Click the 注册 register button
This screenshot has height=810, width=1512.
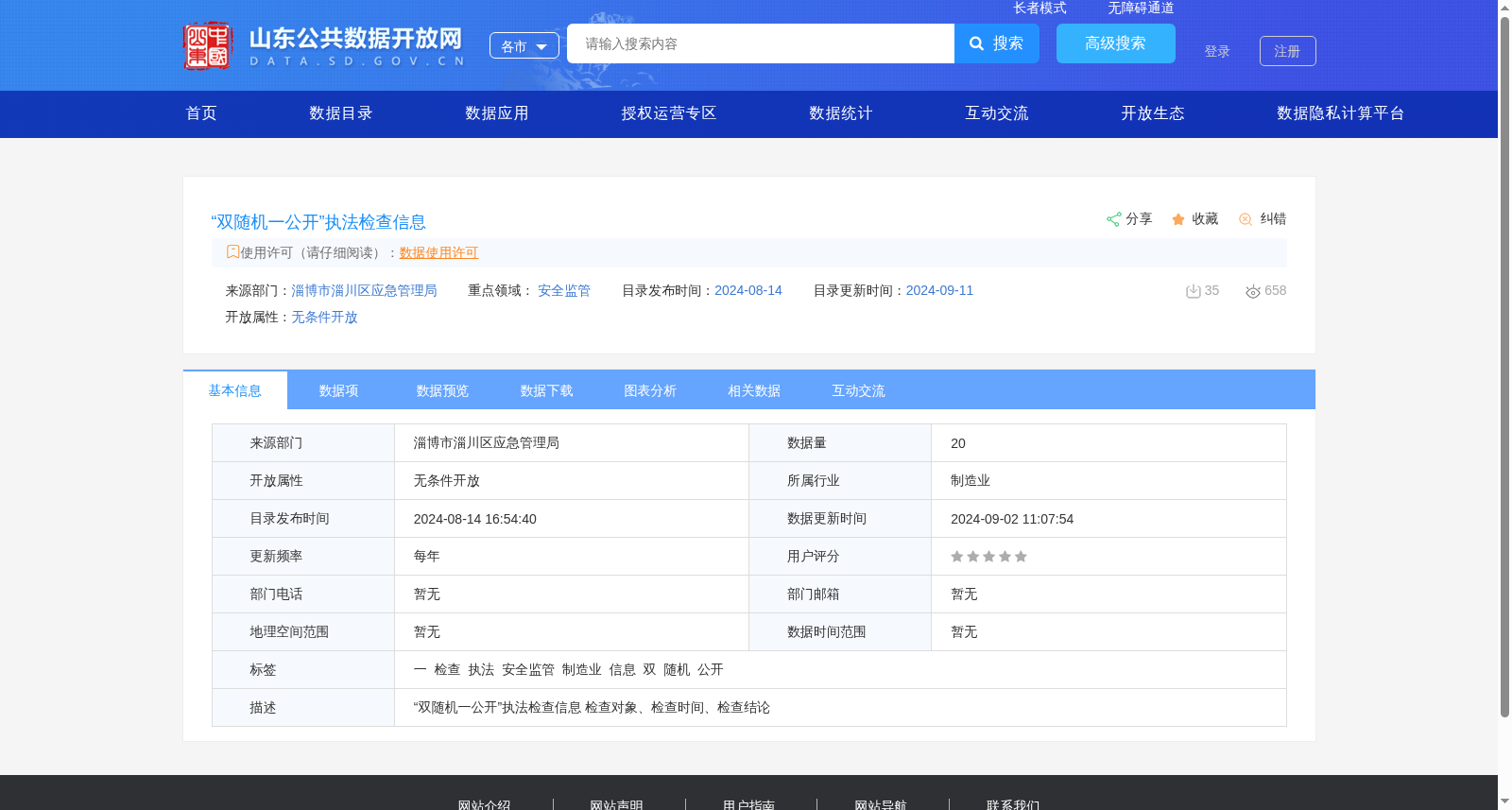click(1288, 51)
